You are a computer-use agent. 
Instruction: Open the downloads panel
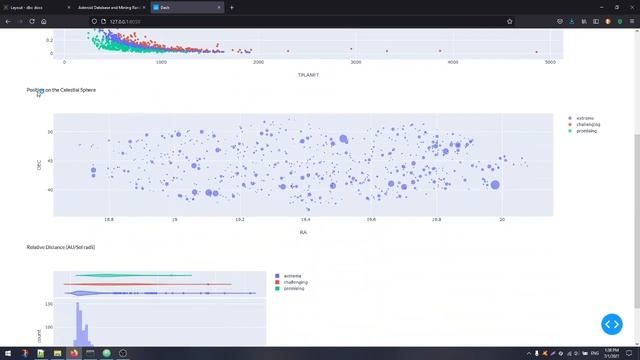click(572, 21)
